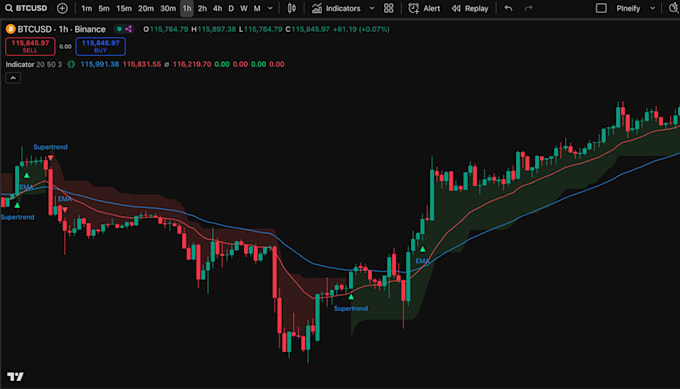Open the dropdown arrow next to Indicators
The image size is (680, 389).
click(372, 8)
